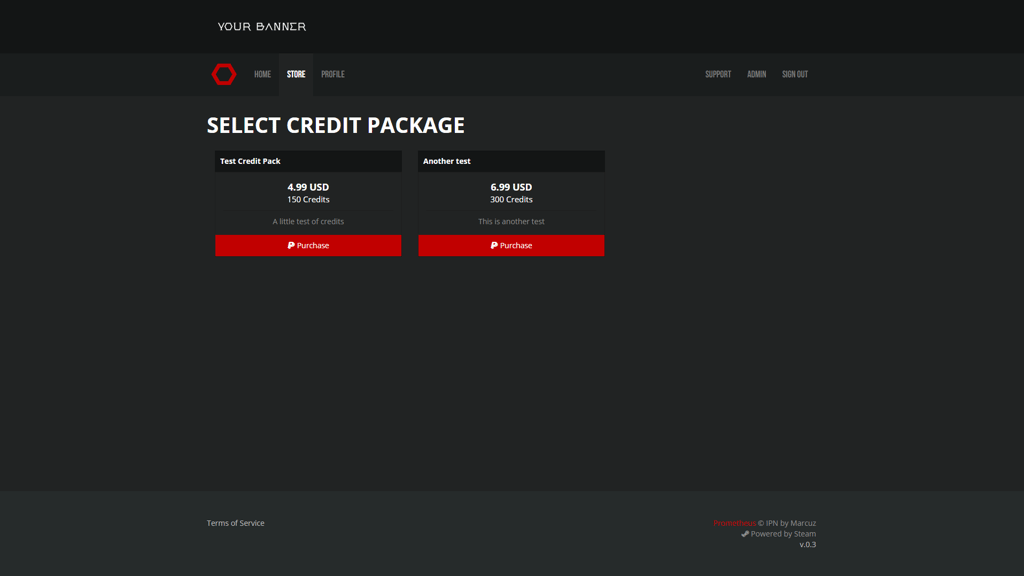1024x576 pixels.
Task: Click the YOUR BANNER header text
Action: [262, 27]
